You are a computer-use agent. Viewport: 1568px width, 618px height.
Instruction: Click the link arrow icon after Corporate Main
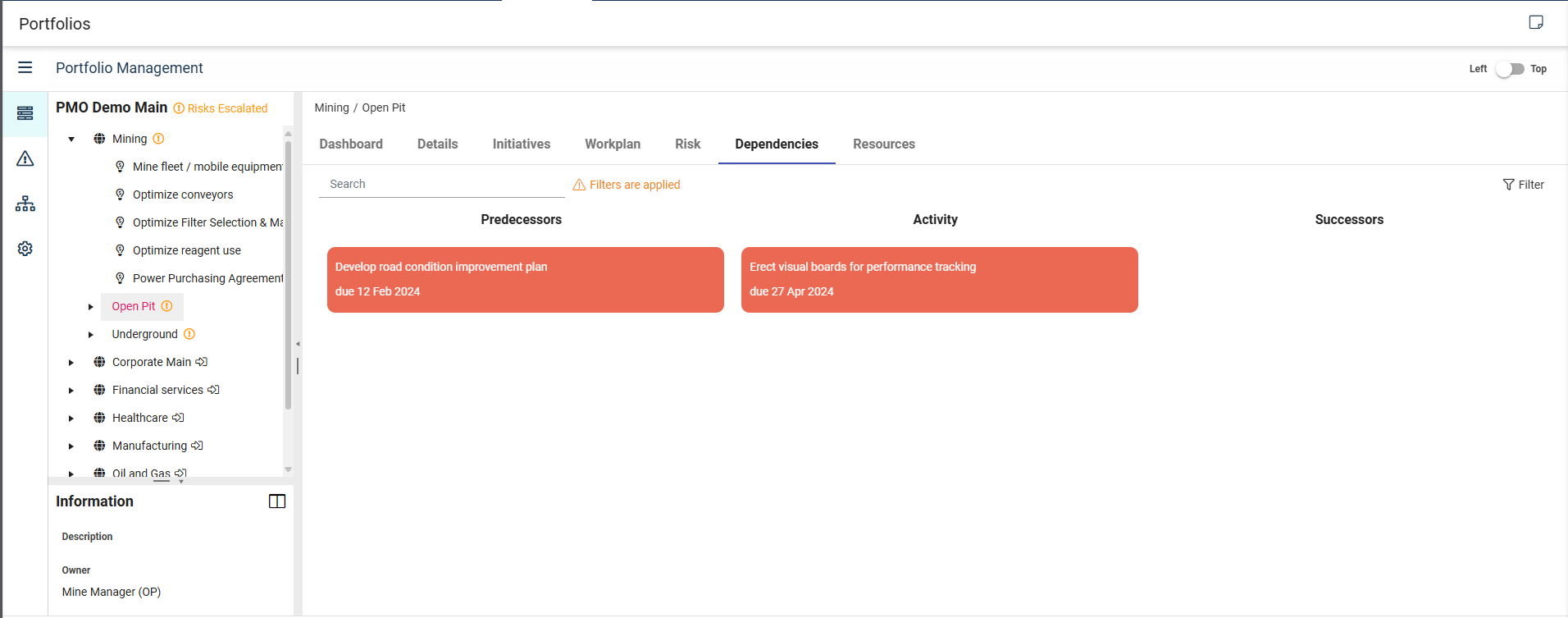click(x=202, y=362)
